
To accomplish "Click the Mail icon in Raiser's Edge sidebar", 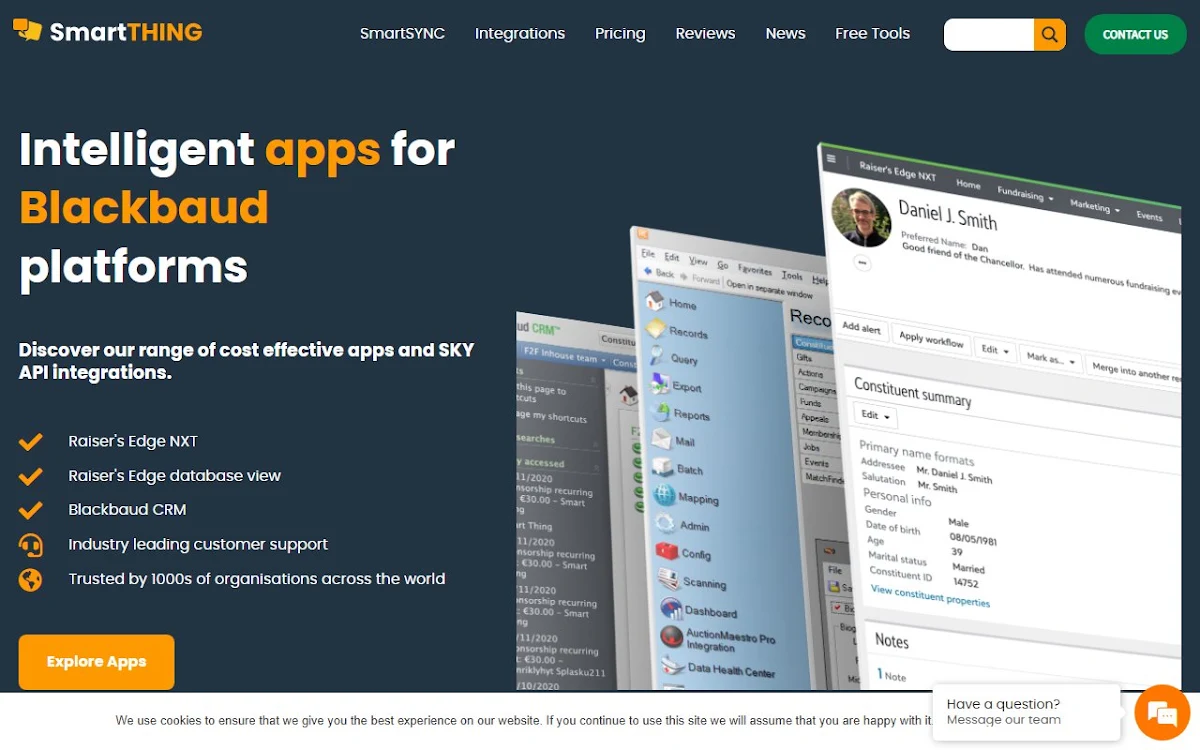I will point(661,437).
